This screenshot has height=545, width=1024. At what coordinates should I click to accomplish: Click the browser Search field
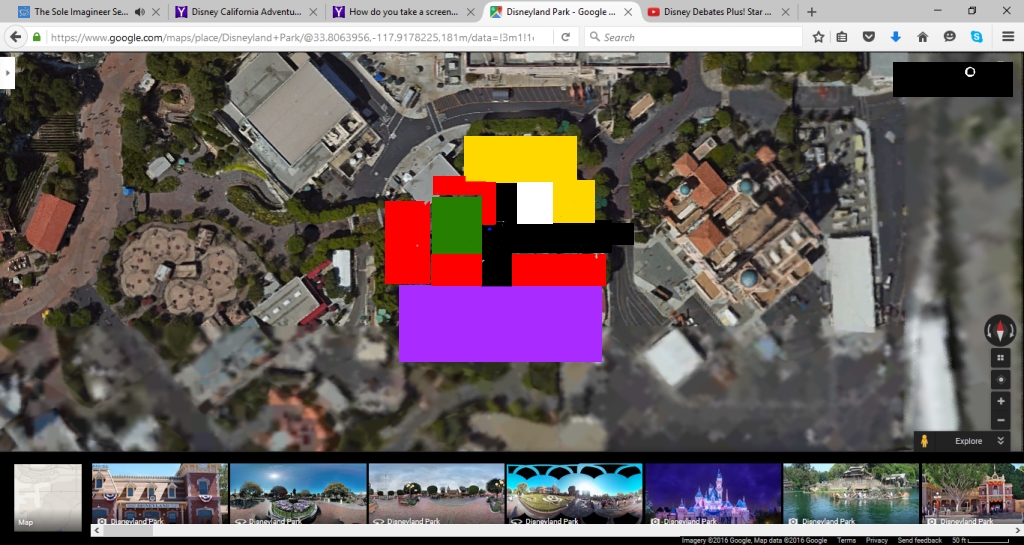point(693,37)
